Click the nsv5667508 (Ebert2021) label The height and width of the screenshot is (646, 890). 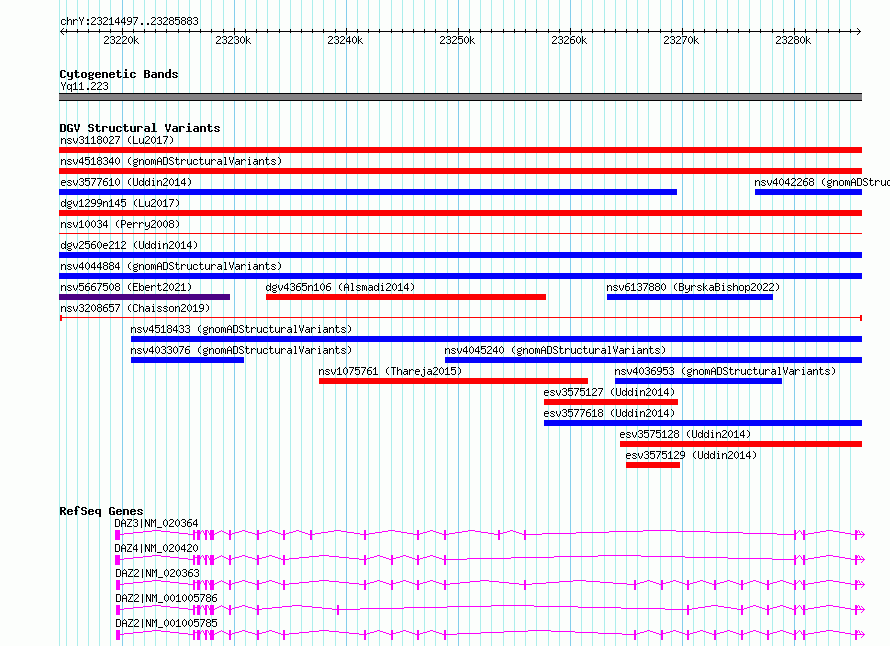(126, 287)
